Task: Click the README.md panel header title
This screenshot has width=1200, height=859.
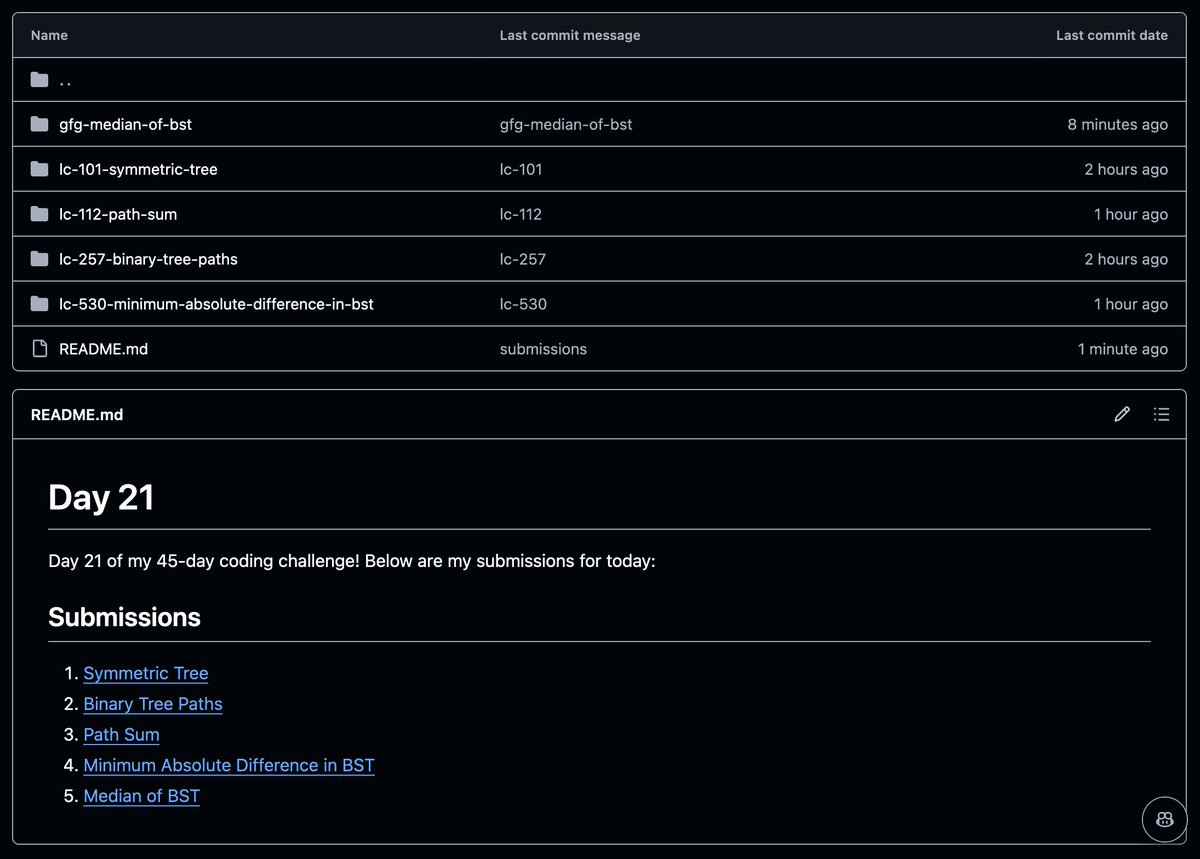Action: point(77,414)
